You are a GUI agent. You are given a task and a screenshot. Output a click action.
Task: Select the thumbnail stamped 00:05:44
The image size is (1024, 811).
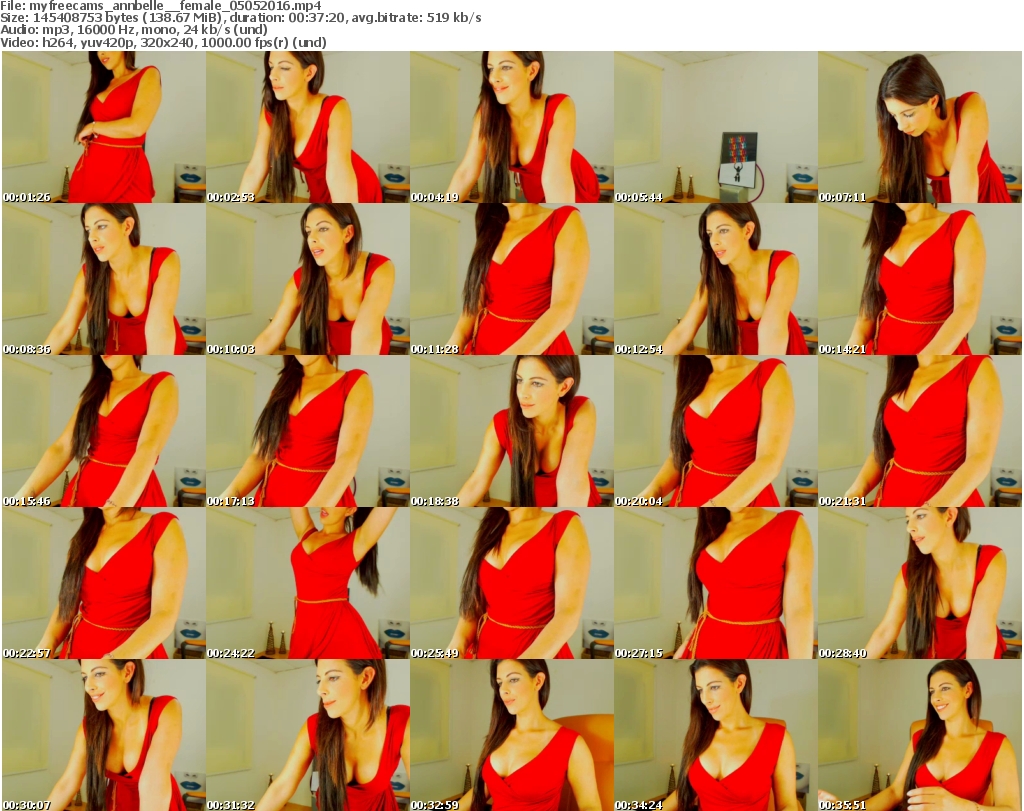(715, 127)
